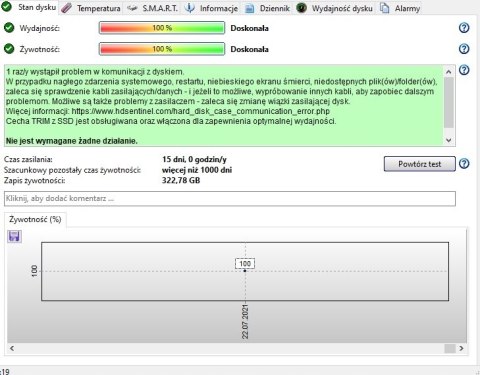Image resolution: width=480 pixels, height=375 pixels.
Task: Click the status message vertical scrollbar thumb
Action: point(449,102)
